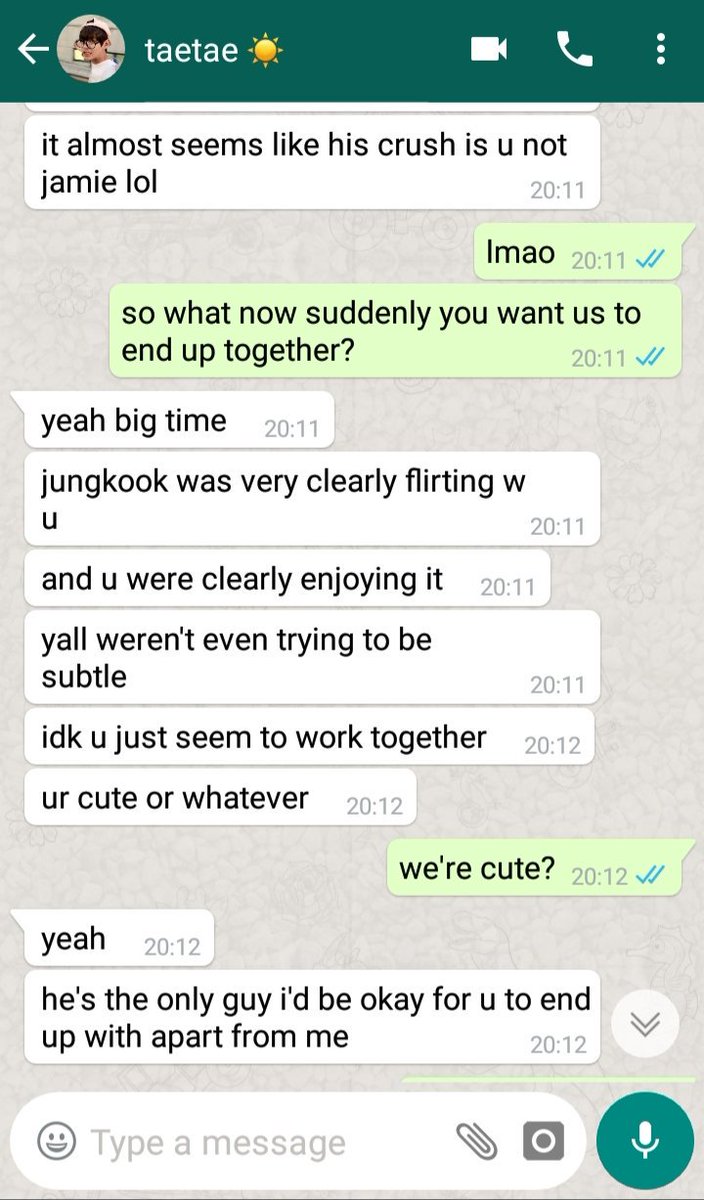
Task: Start a voice call with taetae
Action: 575,49
